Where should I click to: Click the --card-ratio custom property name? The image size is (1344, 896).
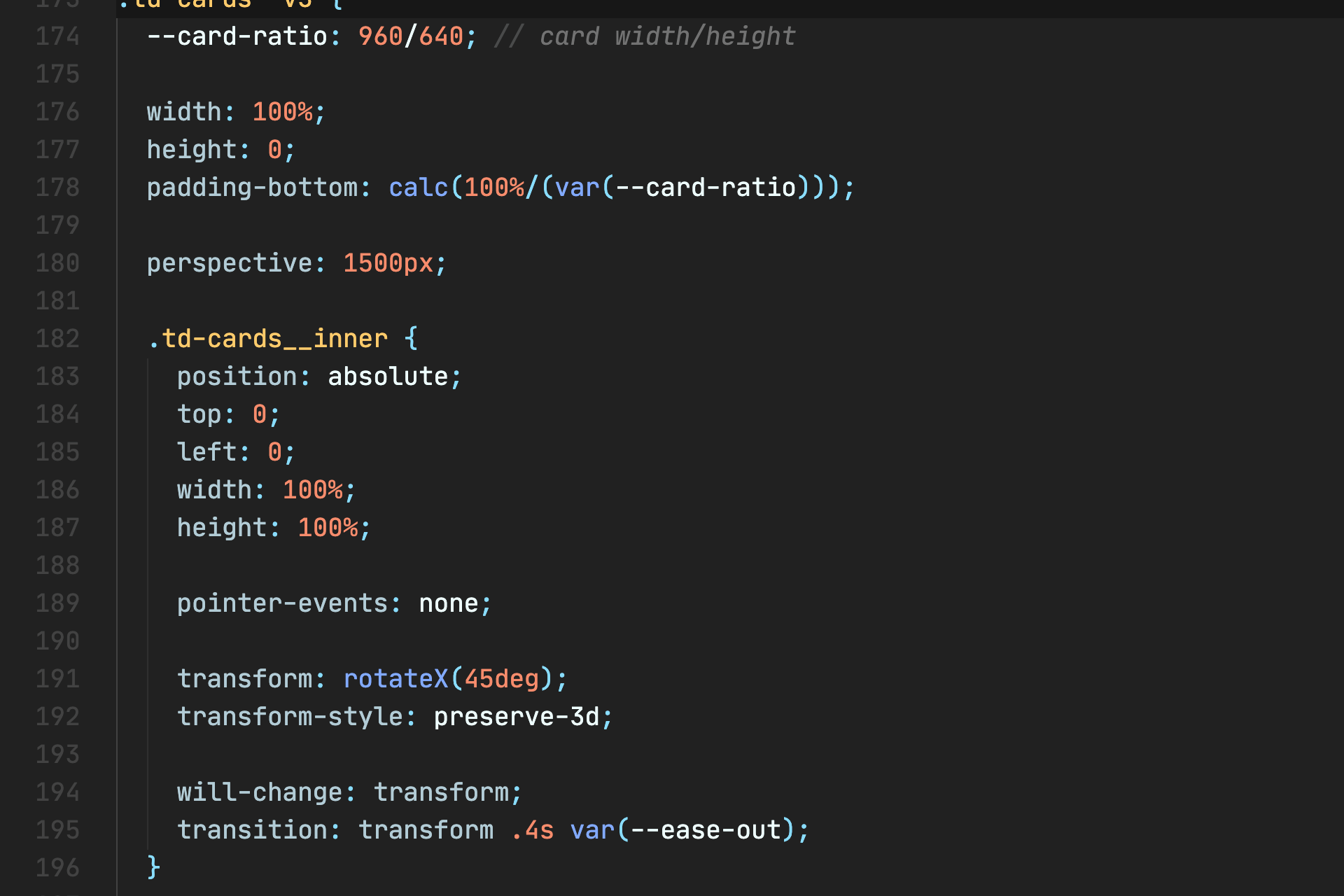(x=238, y=35)
